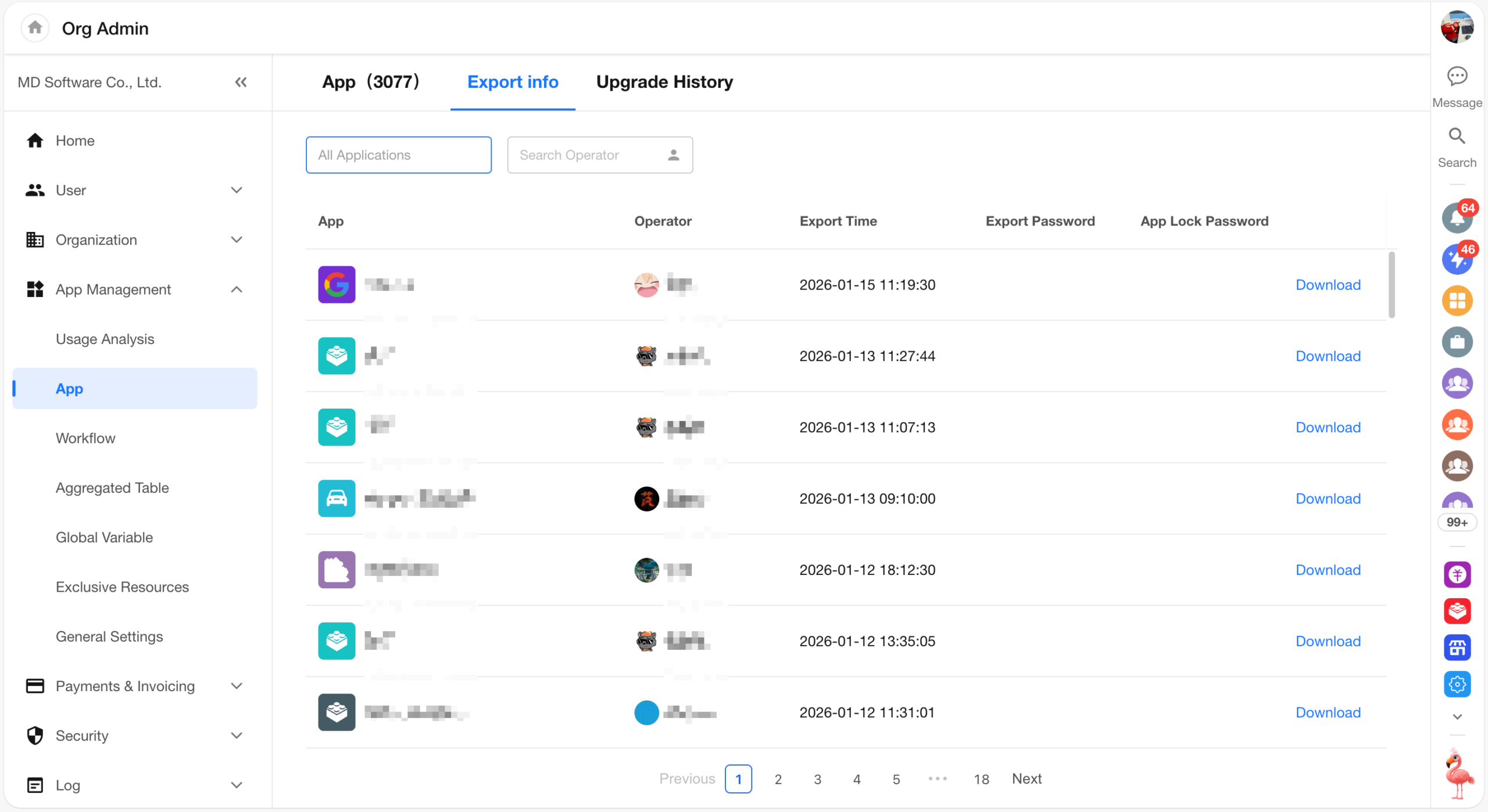Open the notifications bell with badge 64

(1457, 218)
